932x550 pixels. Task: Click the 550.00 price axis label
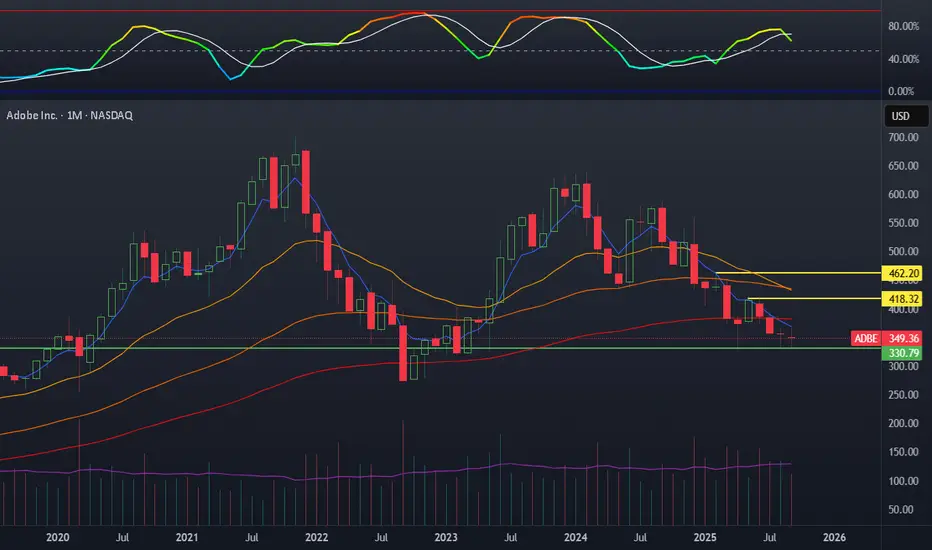pos(903,223)
